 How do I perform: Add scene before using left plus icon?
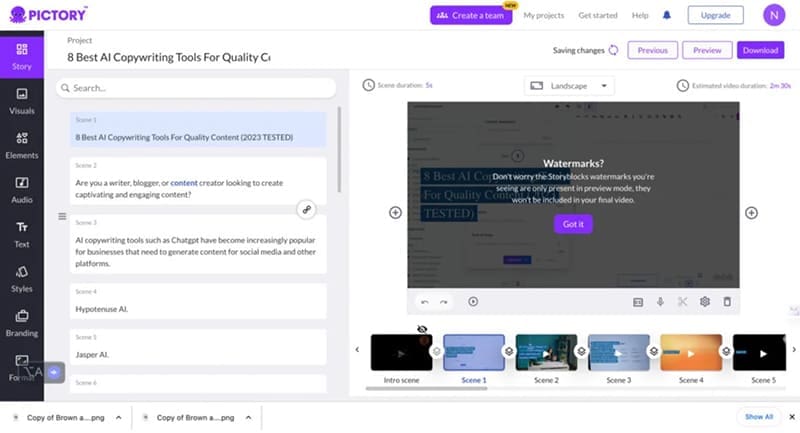pos(395,213)
